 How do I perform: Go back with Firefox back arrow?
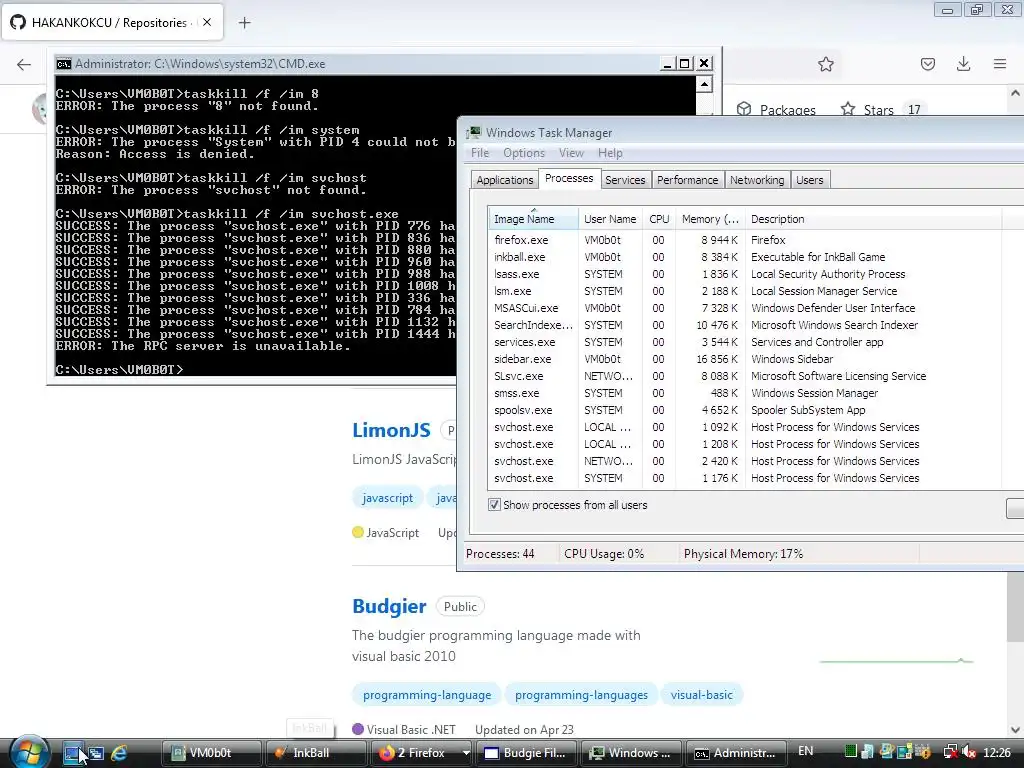[x=24, y=64]
